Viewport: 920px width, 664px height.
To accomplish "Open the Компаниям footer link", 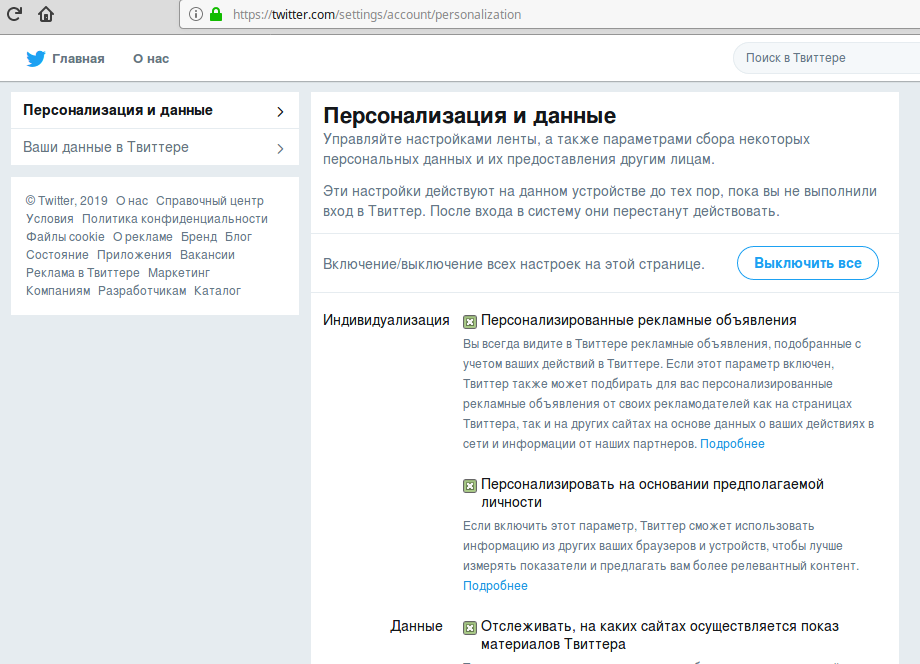I will pos(58,291).
